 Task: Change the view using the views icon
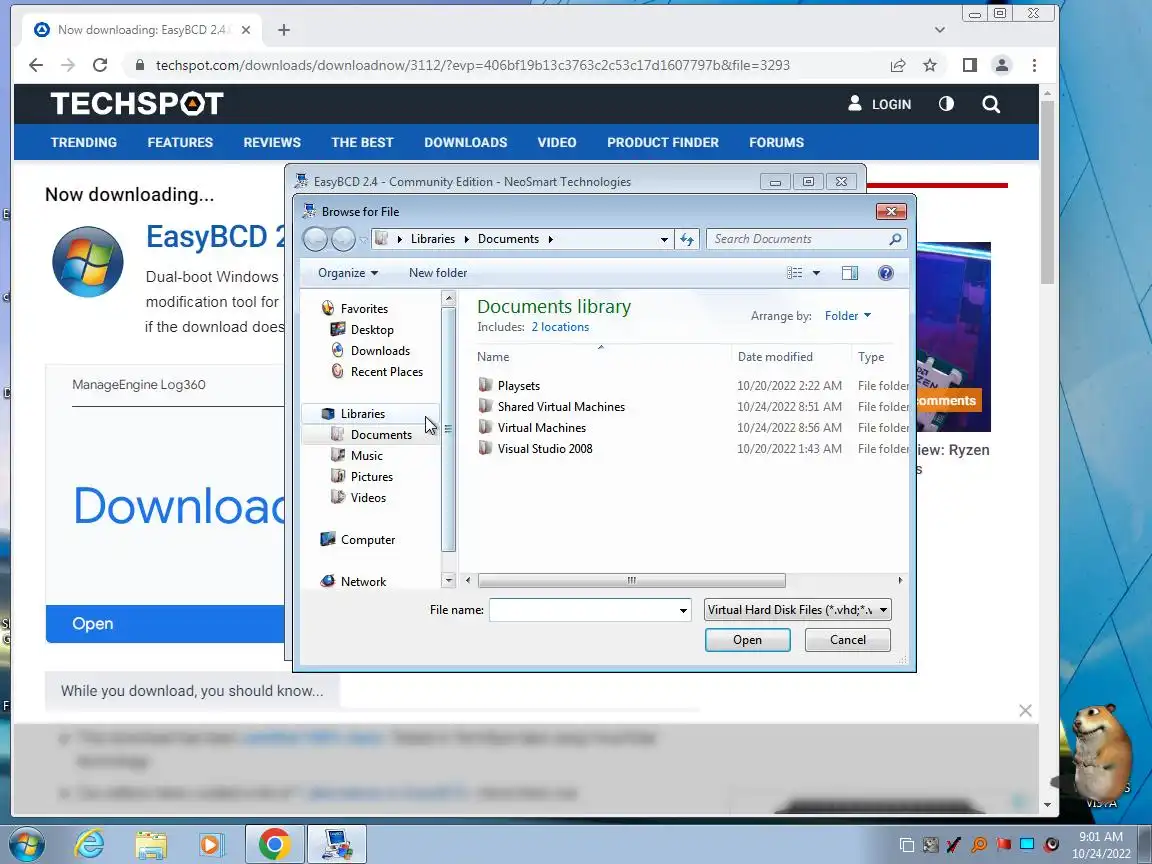coord(794,273)
